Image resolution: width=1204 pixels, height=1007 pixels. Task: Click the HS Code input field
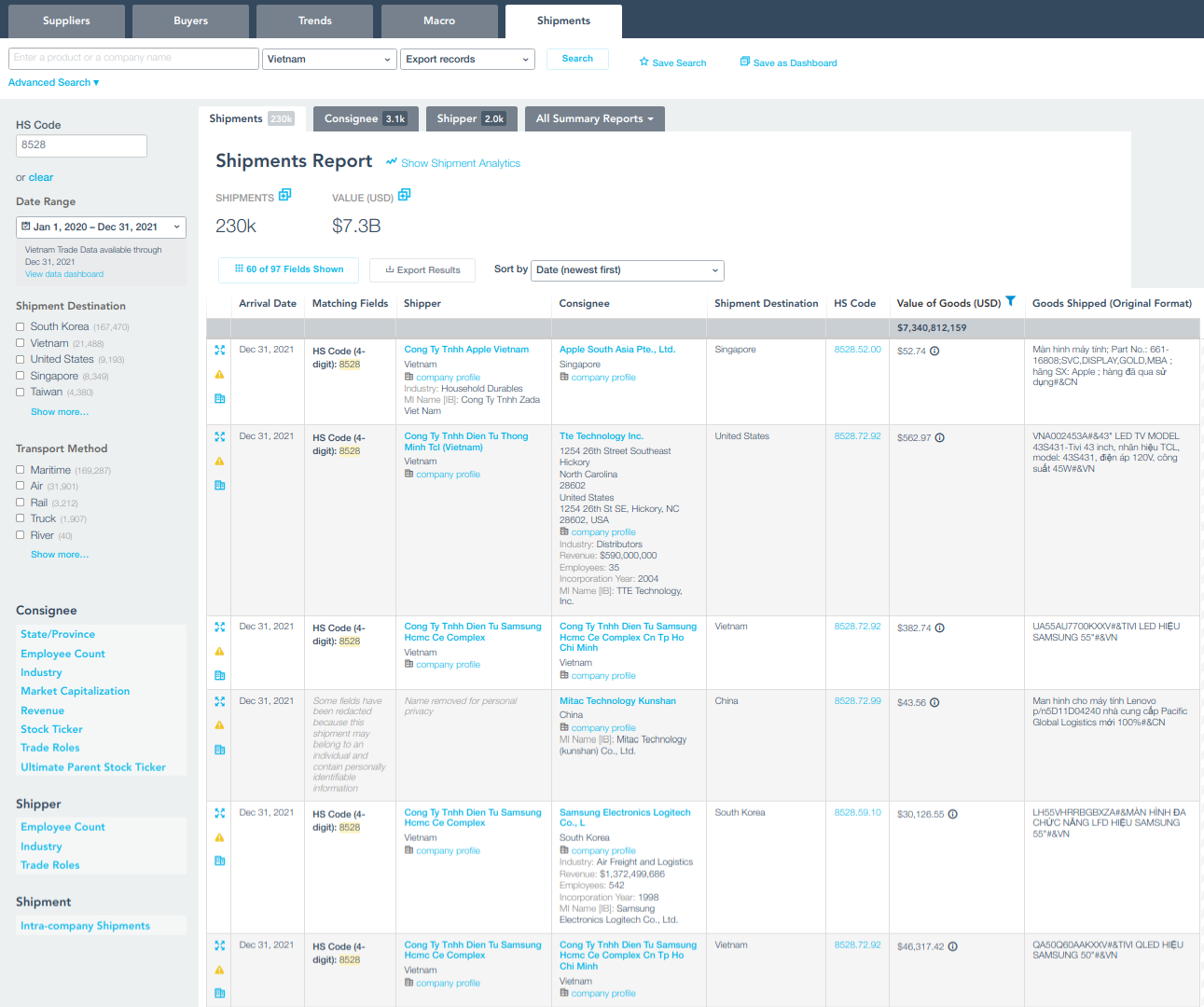[81, 145]
